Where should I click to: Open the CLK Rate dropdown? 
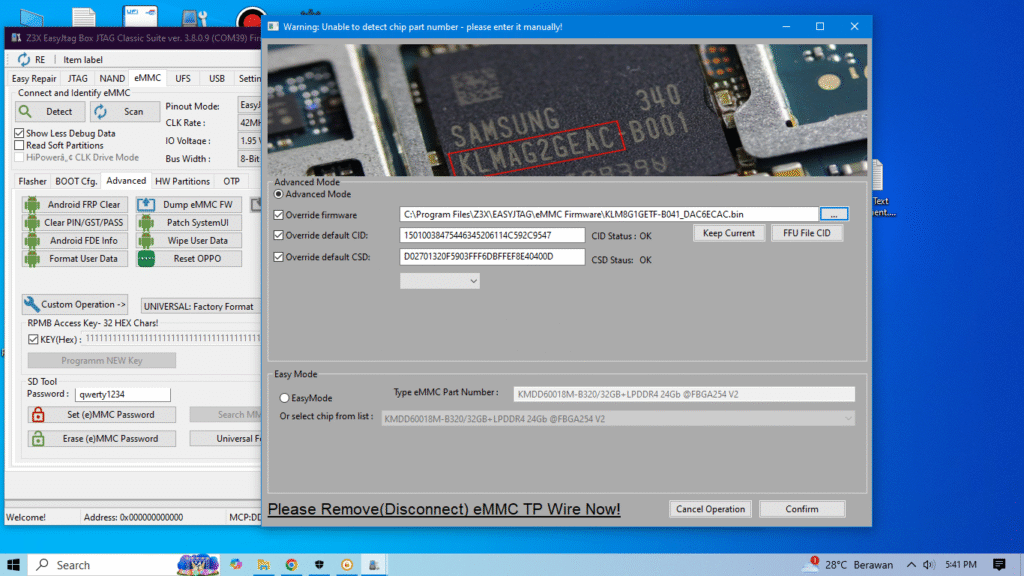click(x=249, y=123)
